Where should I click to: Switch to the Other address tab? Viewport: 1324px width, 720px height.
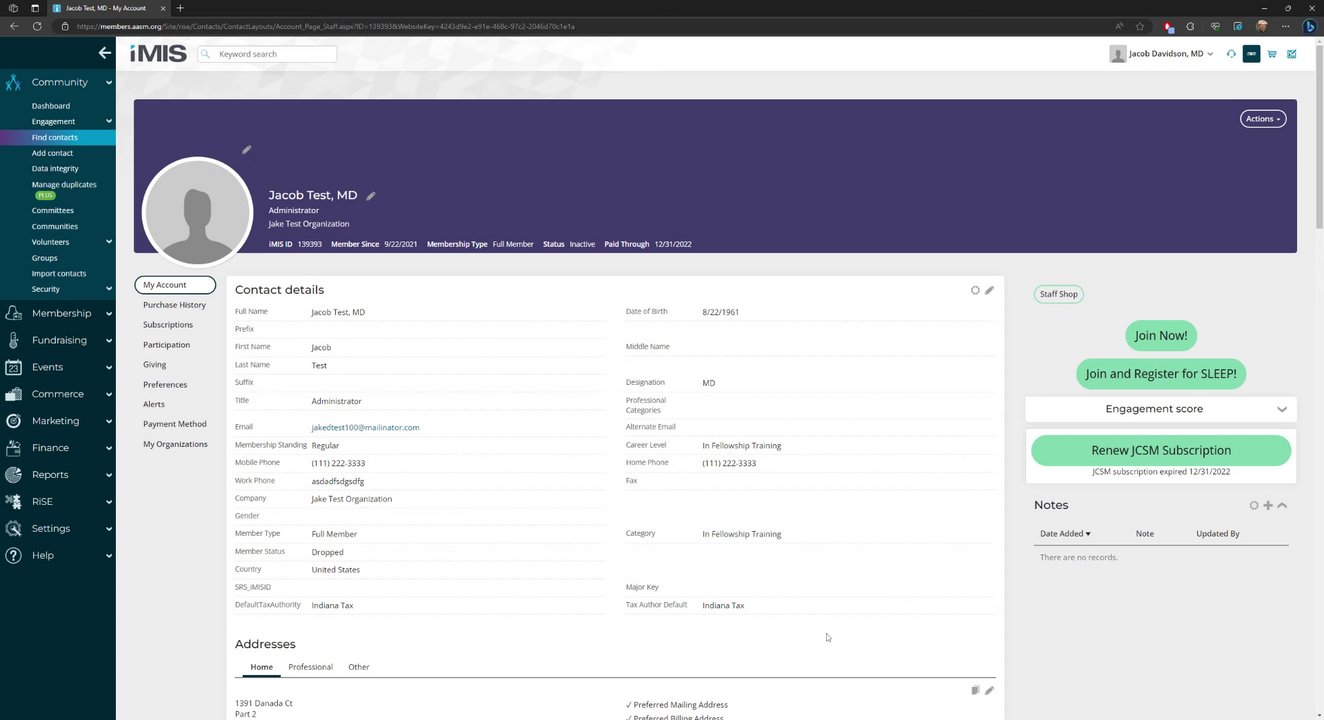point(359,667)
